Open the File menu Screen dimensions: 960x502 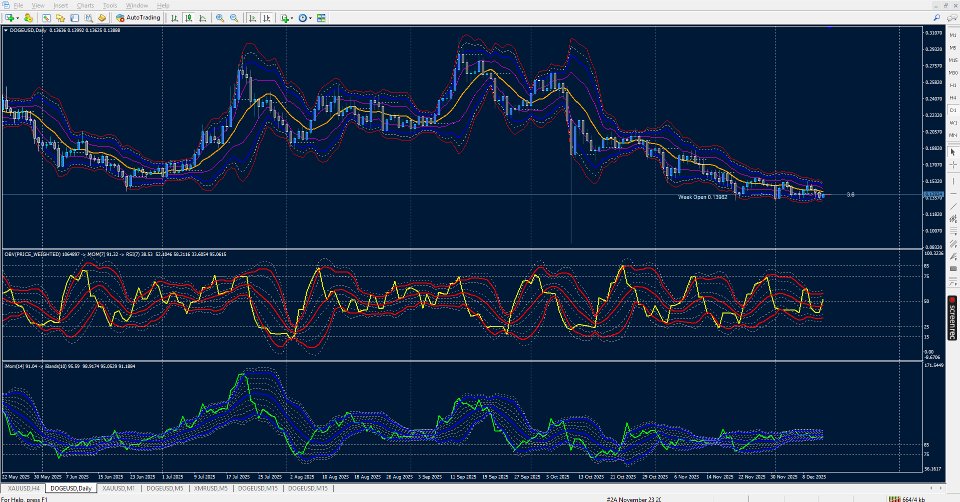[x=18, y=6]
